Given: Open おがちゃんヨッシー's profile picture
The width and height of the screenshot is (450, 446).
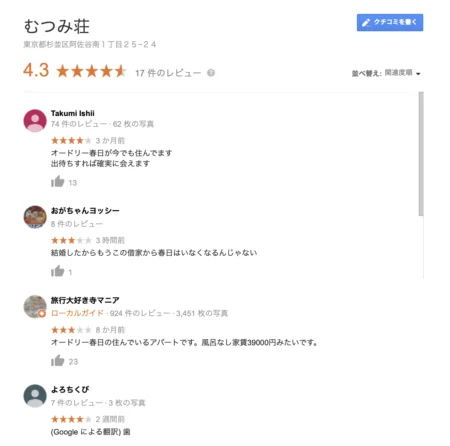Looking at the screenshot, I should 35,217.
